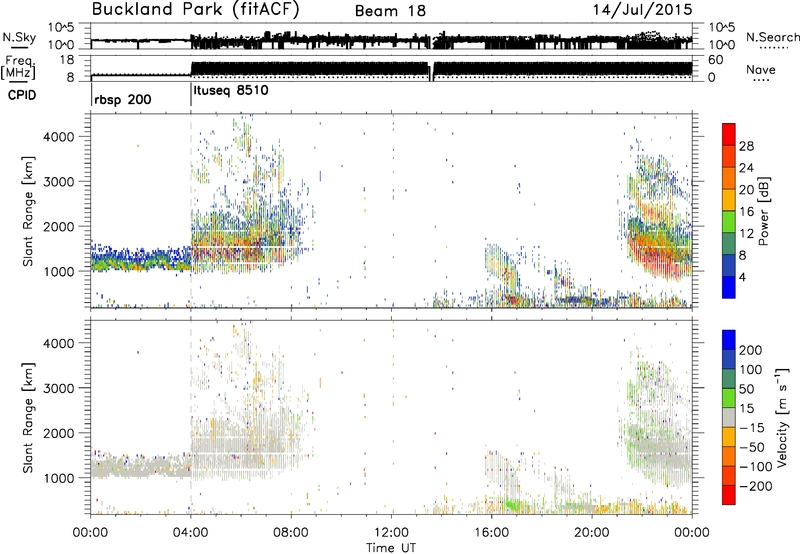Click the Power [dB] color bar title

click(x=764, y=211)
